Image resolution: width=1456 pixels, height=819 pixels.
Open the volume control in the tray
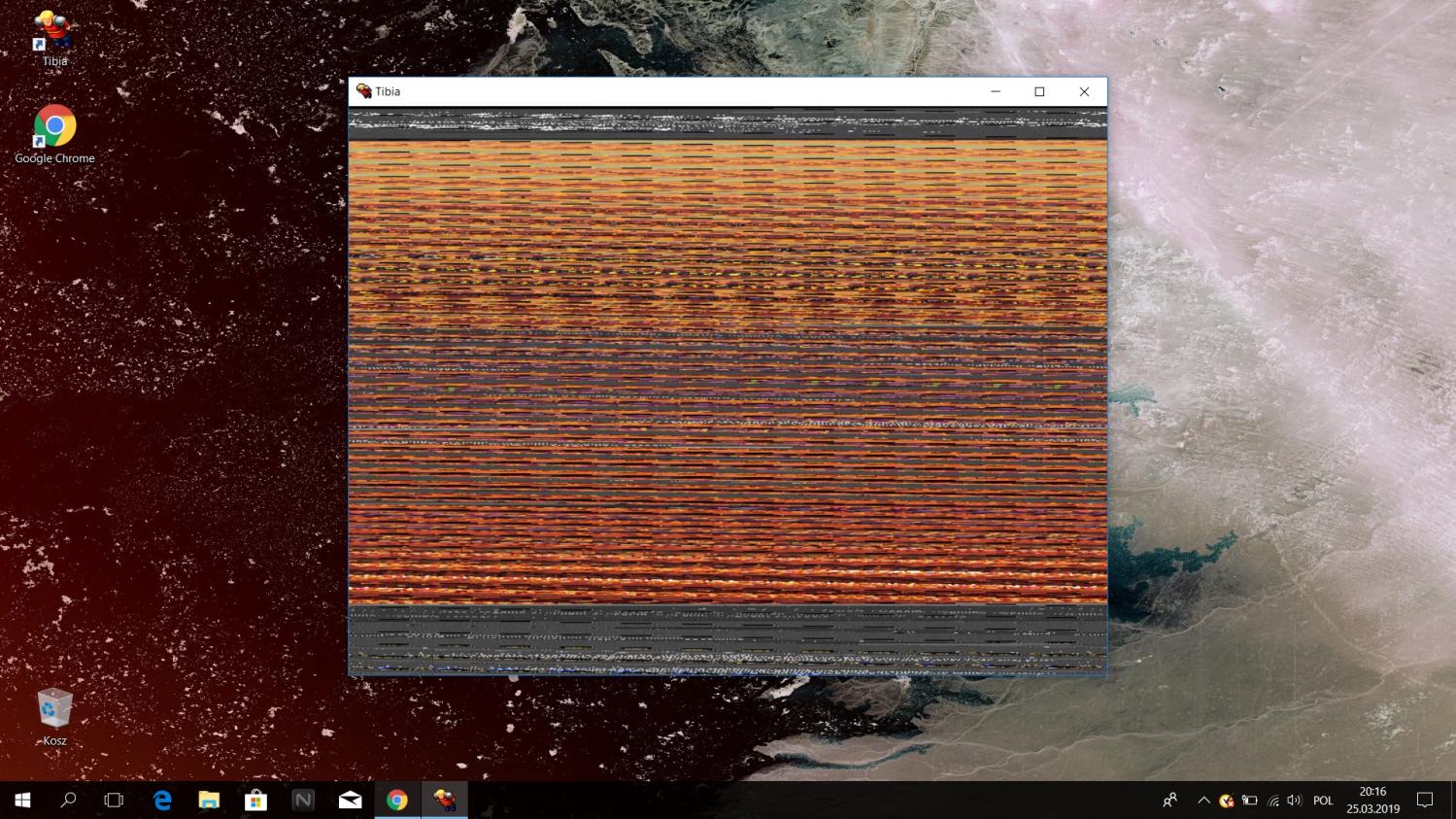click(1294, 801)
